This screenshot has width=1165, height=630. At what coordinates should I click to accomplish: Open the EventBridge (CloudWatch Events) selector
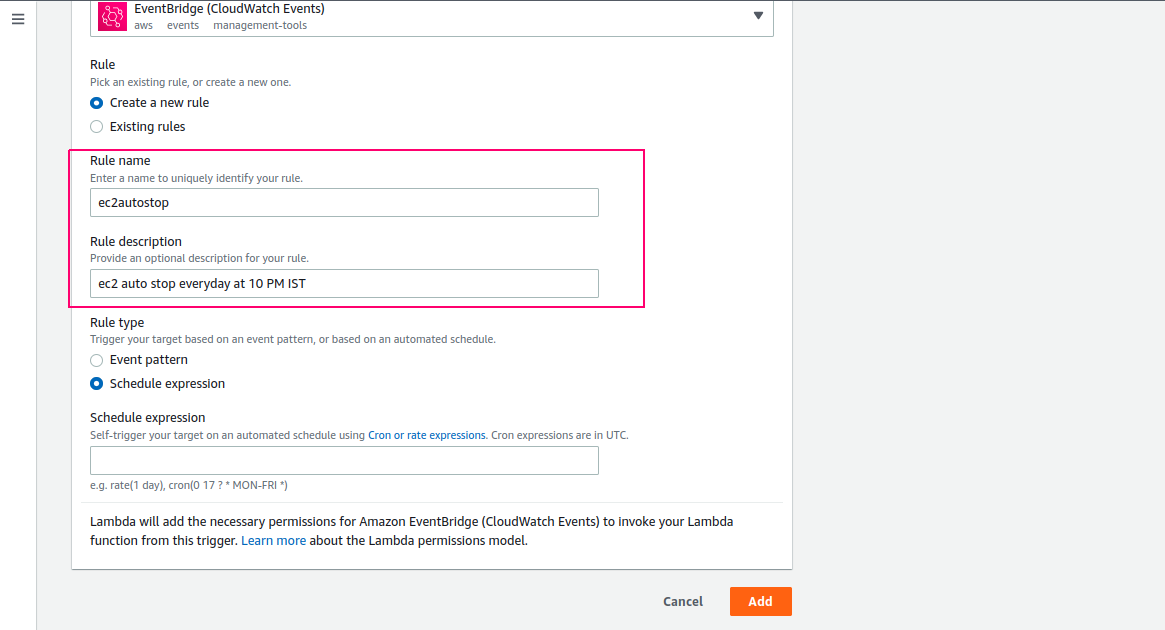[432, 18]
